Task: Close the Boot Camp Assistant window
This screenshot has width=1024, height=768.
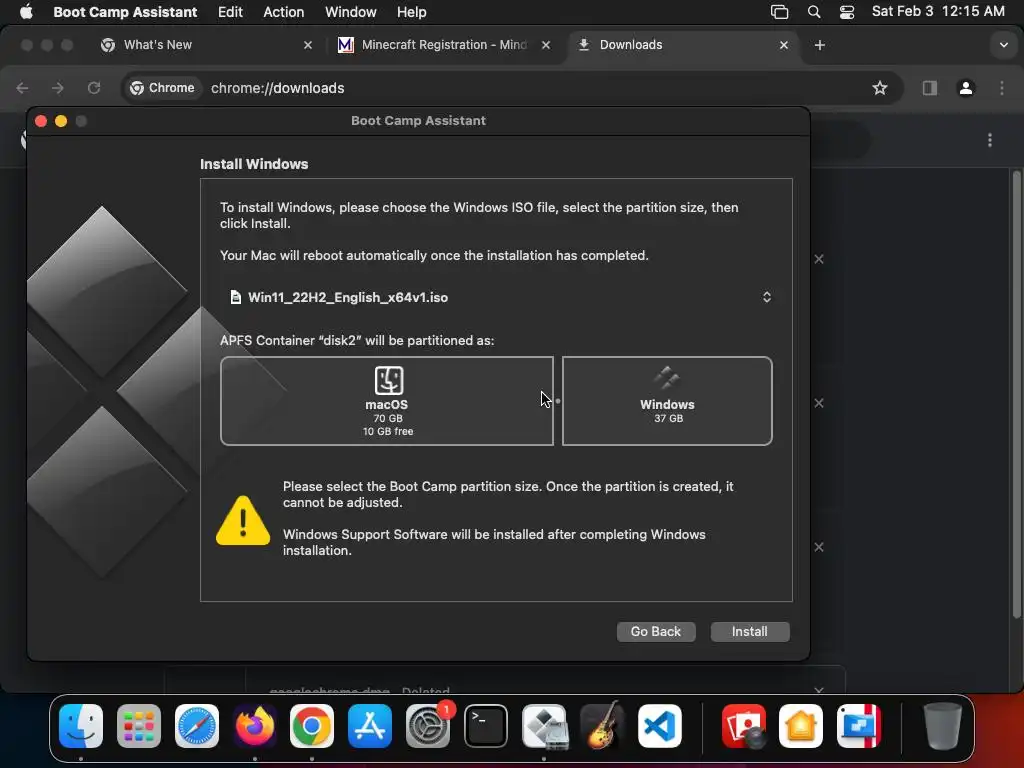Action: [x=40, y=121]
